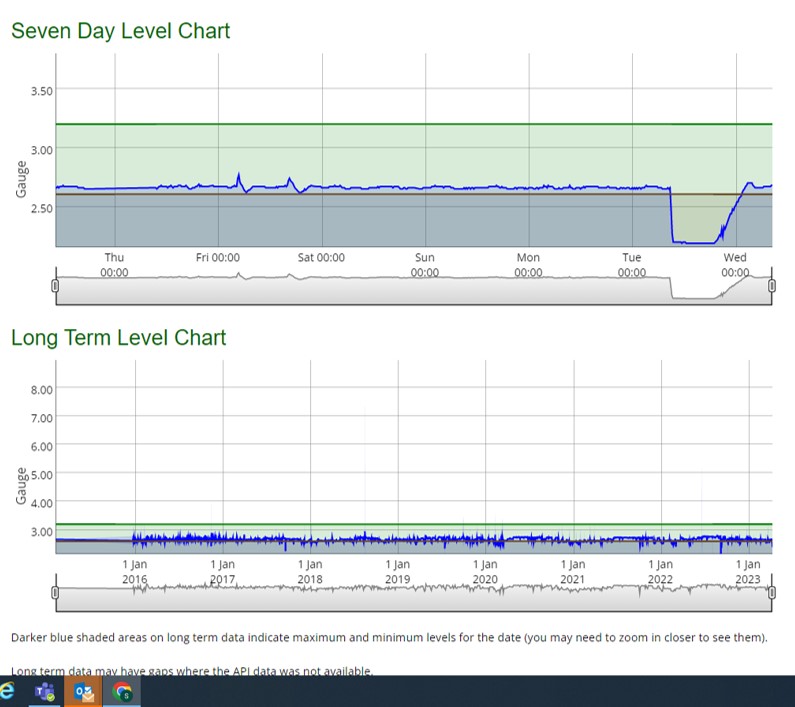This screenshot has height=707, width=795.
Task: Click the Sat 00:00 axis label
Action: (321, 258)
